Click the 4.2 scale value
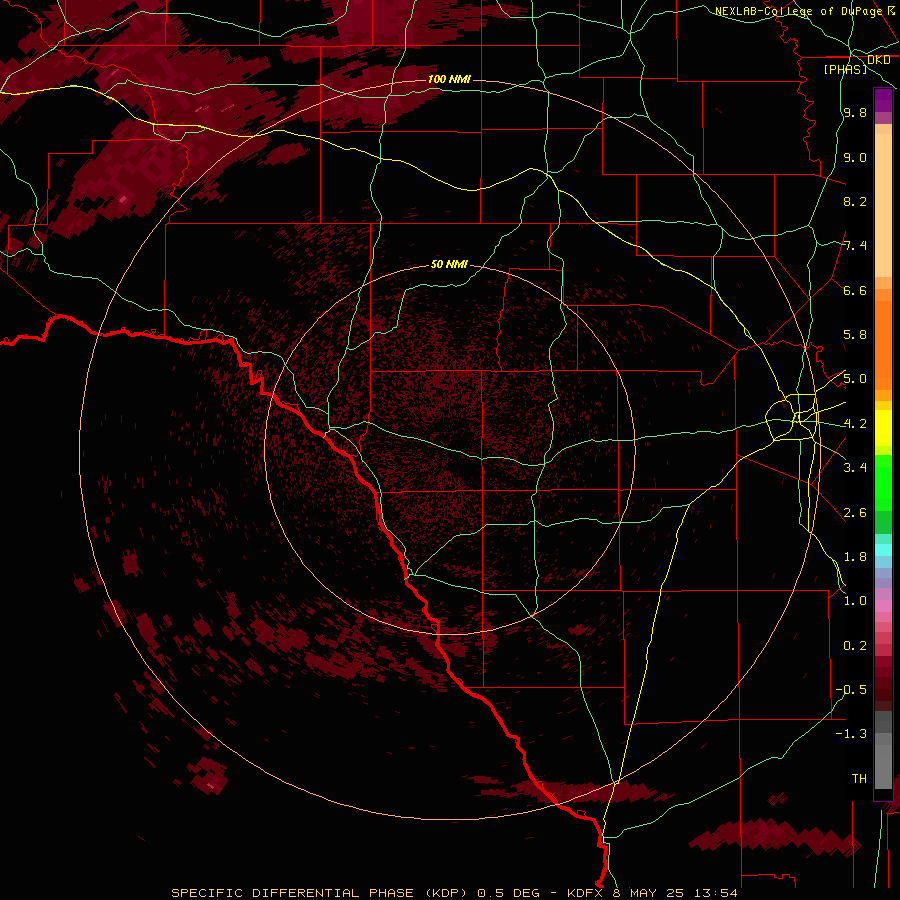 (855, 424)
